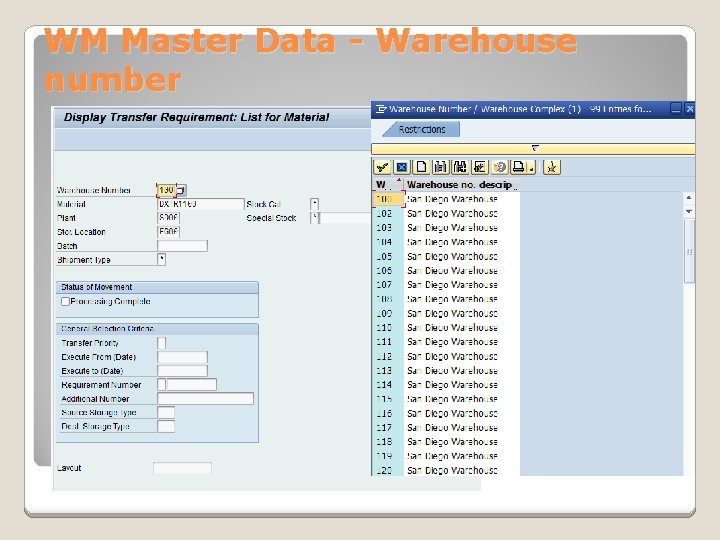
Task: Click the greyed-out wrench settings icon
Action: click(x=499, y=167)
